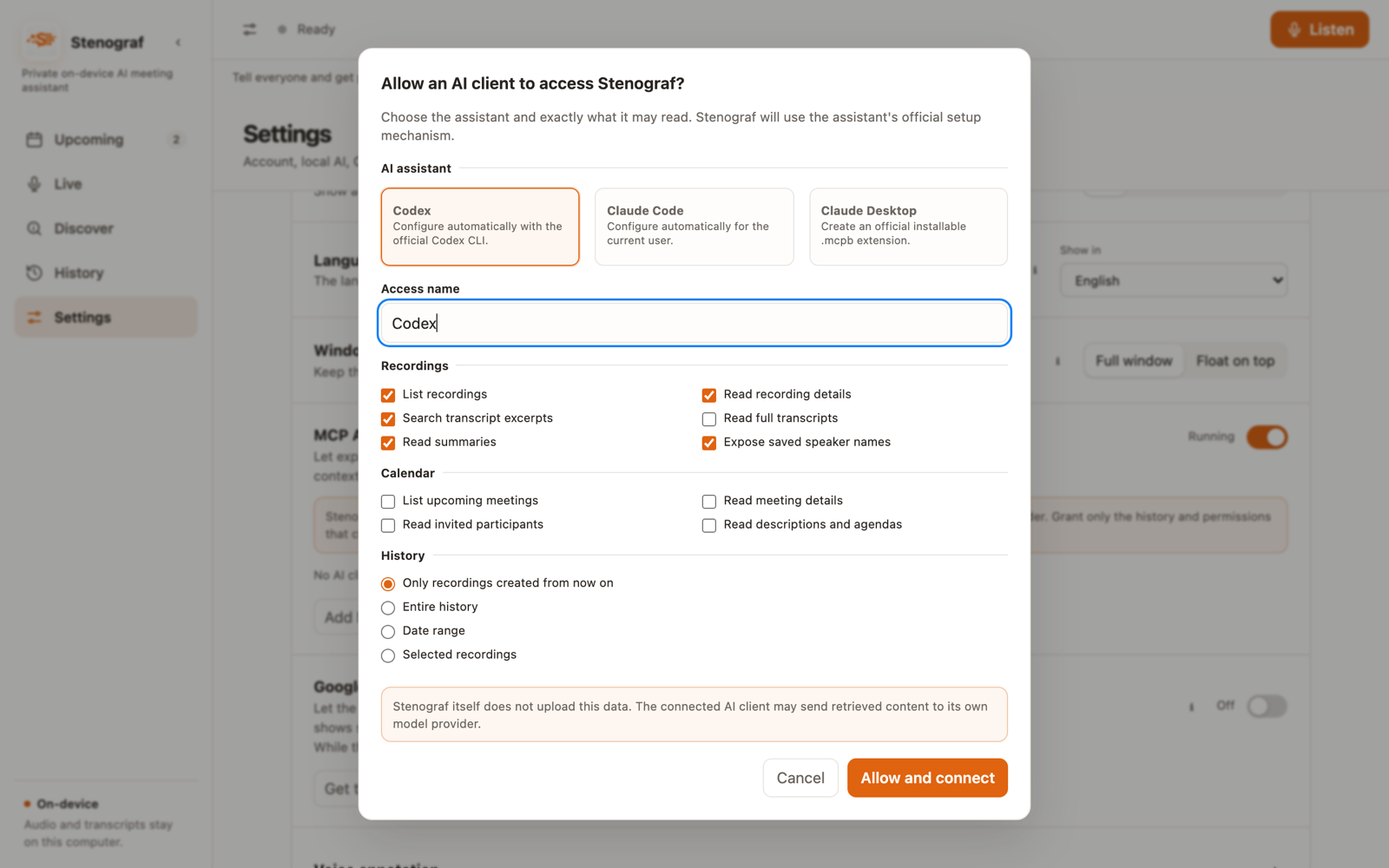Choose Float on top mode
Viewport: 1389px width, 868px height.
coord(1235,361)
